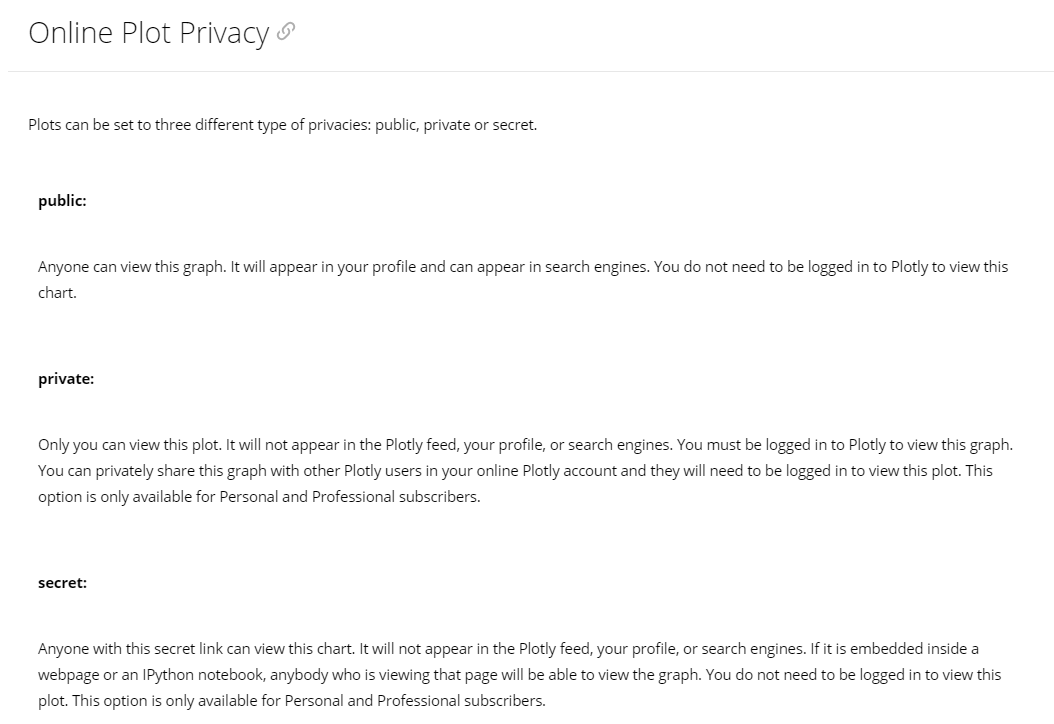
Task: Click last line starting "plot. This option"
Action: tap(292, 701)
